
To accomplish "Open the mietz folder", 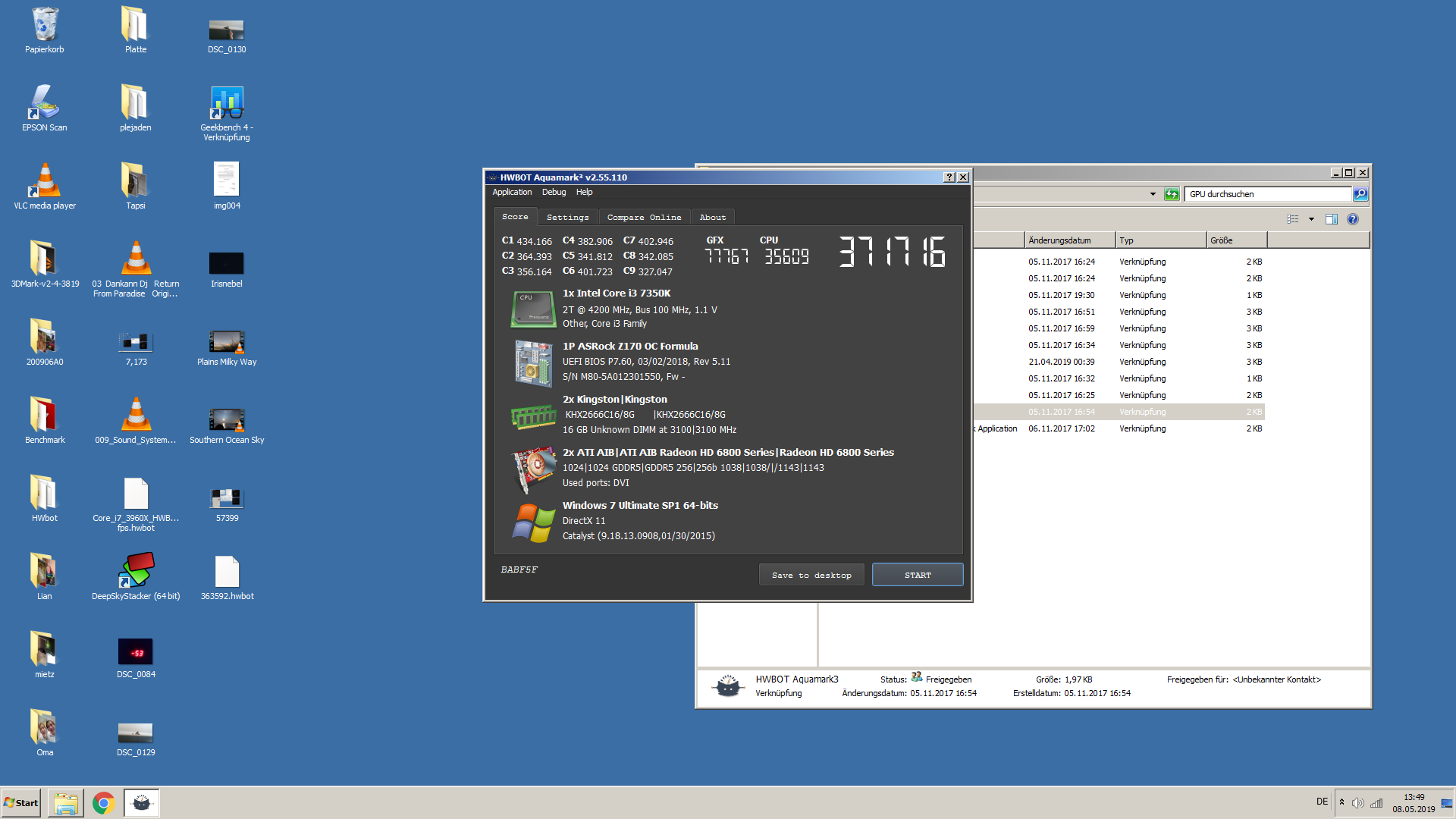I will tap(45, 655).
